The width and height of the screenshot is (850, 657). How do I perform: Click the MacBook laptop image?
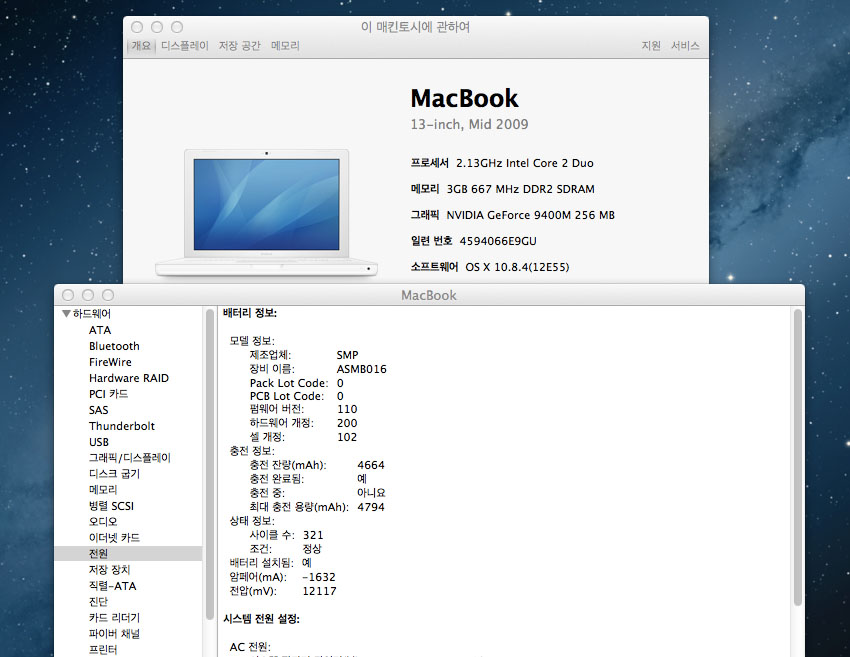tap(266, 212)
